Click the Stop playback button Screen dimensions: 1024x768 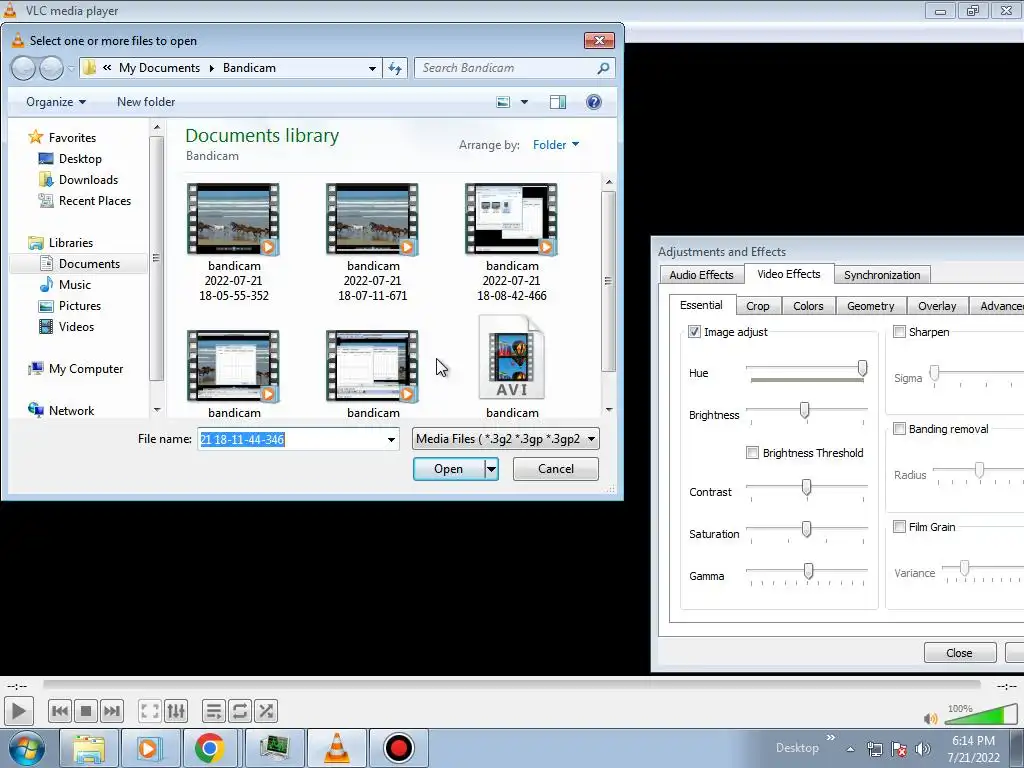click(86, 711)
